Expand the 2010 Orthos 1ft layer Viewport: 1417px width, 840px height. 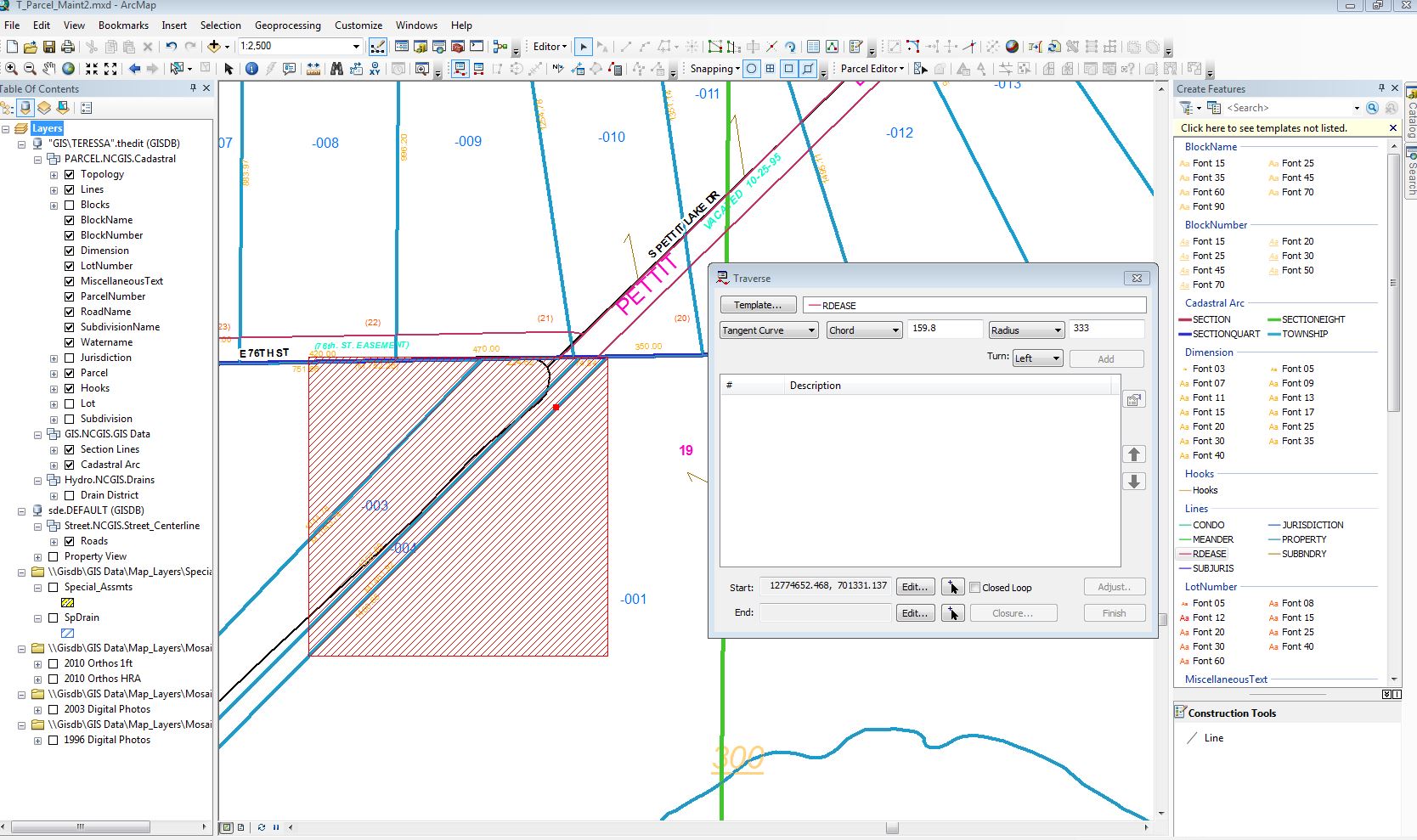tap(37, 663)
